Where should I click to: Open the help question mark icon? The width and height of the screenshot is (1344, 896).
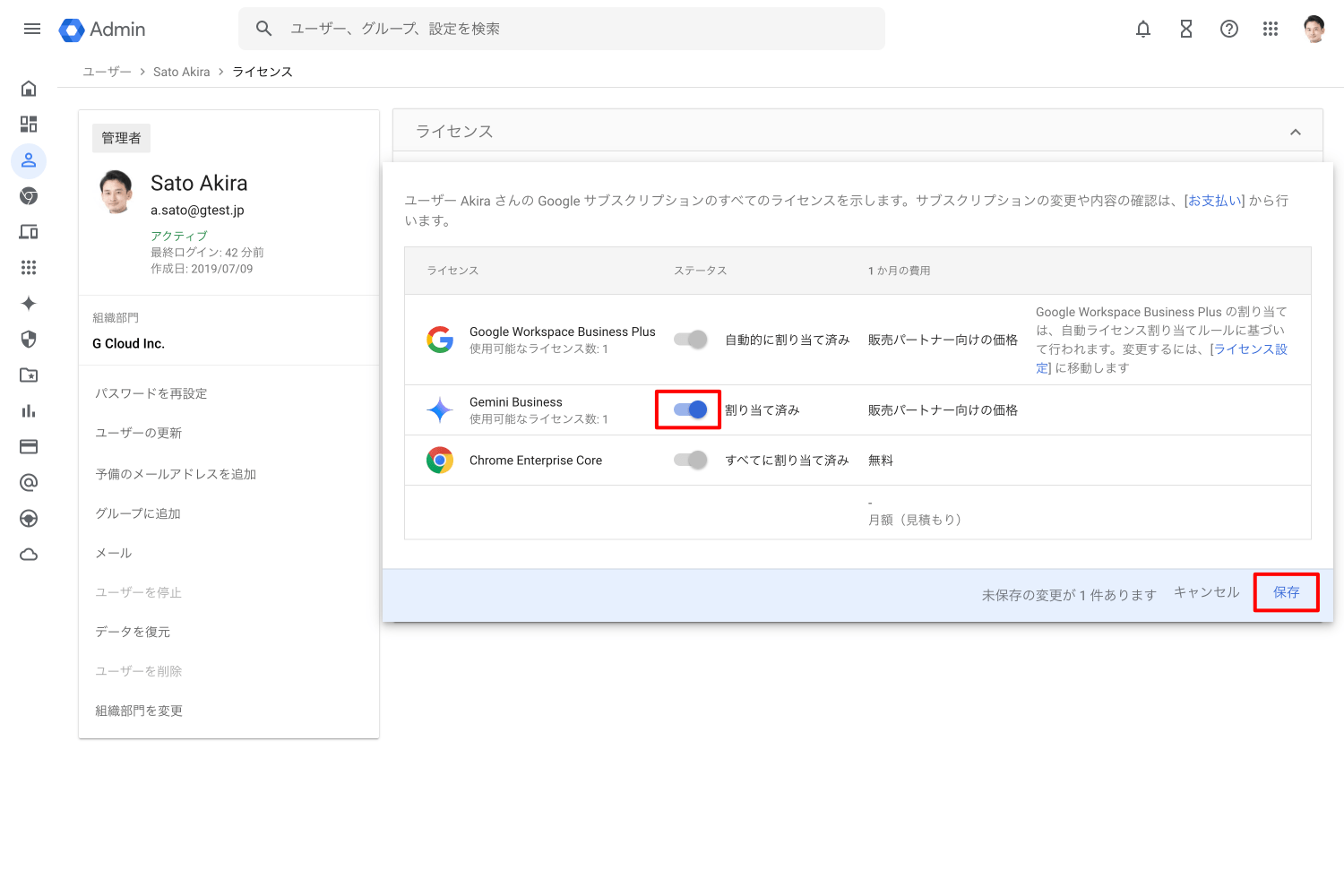tap(1229, 29)
